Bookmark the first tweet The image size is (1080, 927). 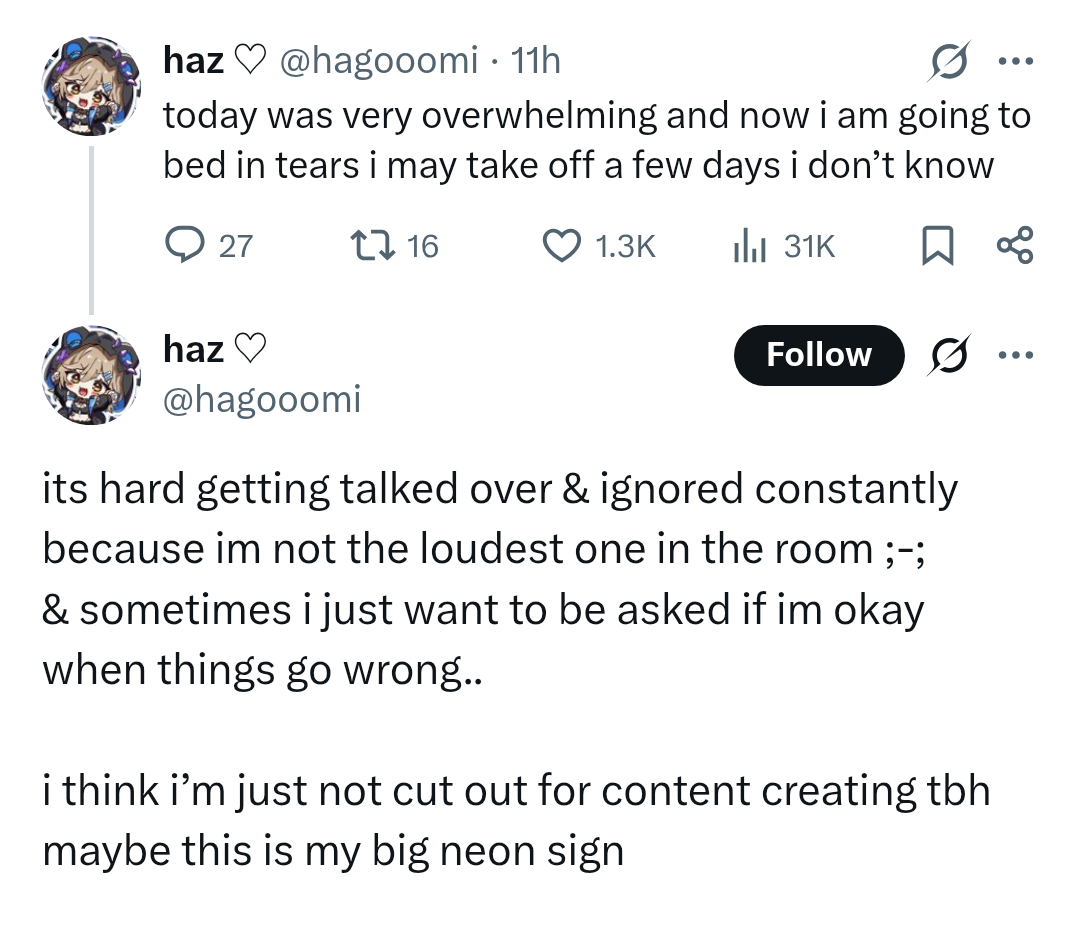pyautogui.click(x=938, y=246)
